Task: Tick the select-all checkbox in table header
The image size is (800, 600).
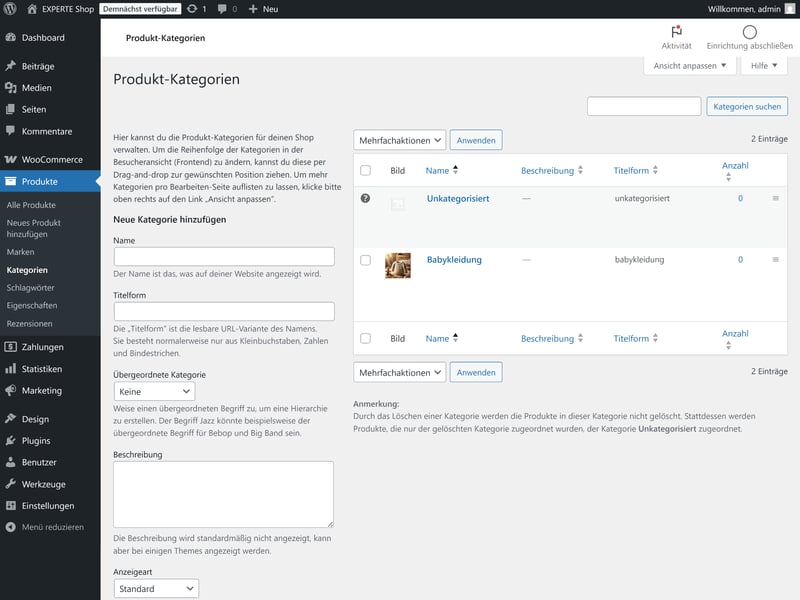Action: pyautogui.click(x=365, y=171)
